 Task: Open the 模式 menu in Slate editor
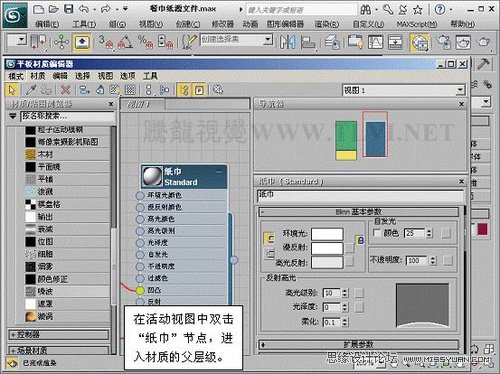click(x=16, y=76)
